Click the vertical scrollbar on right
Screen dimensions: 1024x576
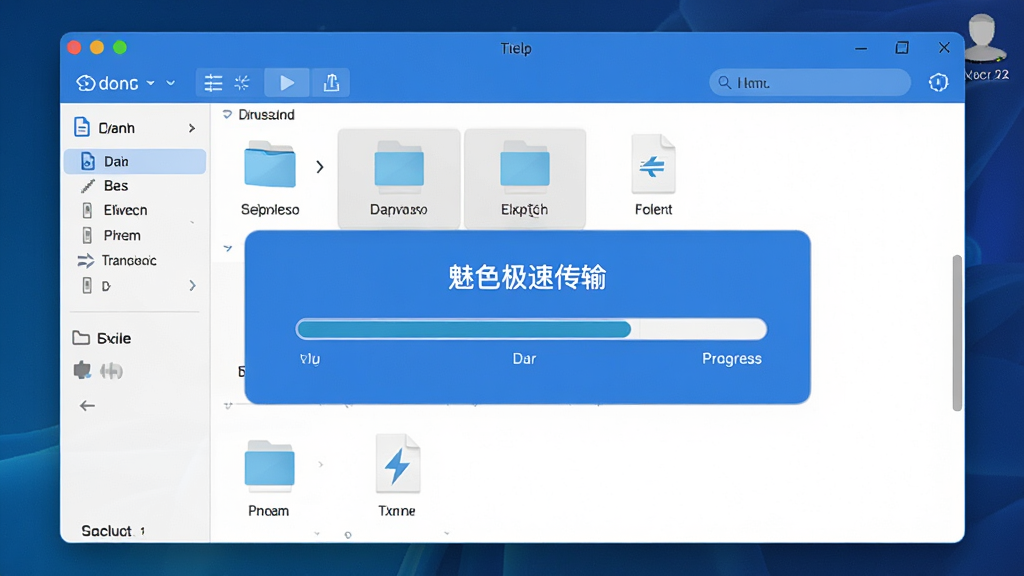[957, 333]
